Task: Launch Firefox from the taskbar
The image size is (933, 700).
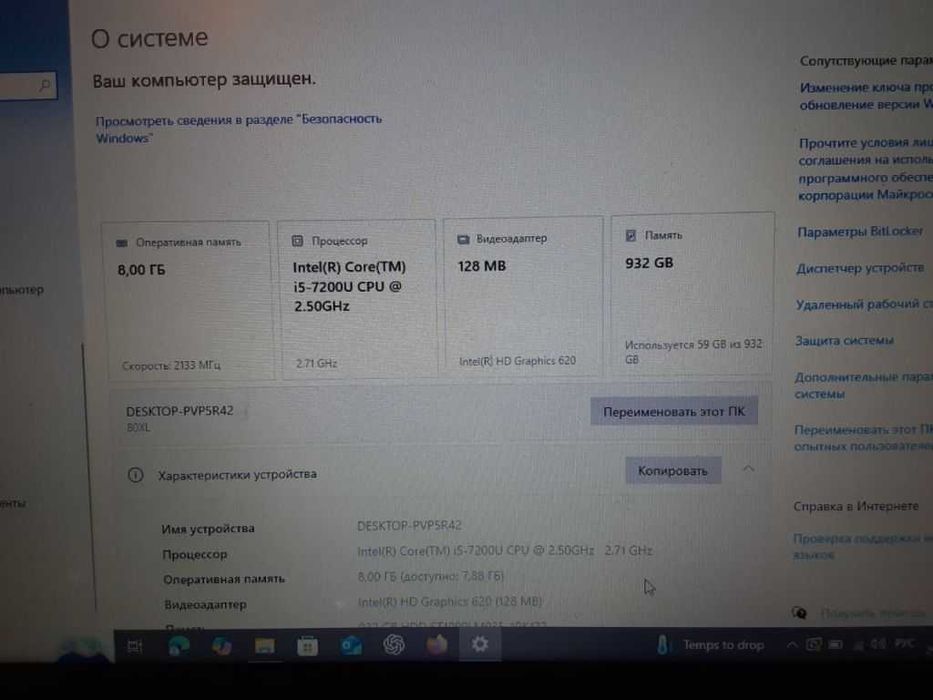Action: click(x=437, y=645)
